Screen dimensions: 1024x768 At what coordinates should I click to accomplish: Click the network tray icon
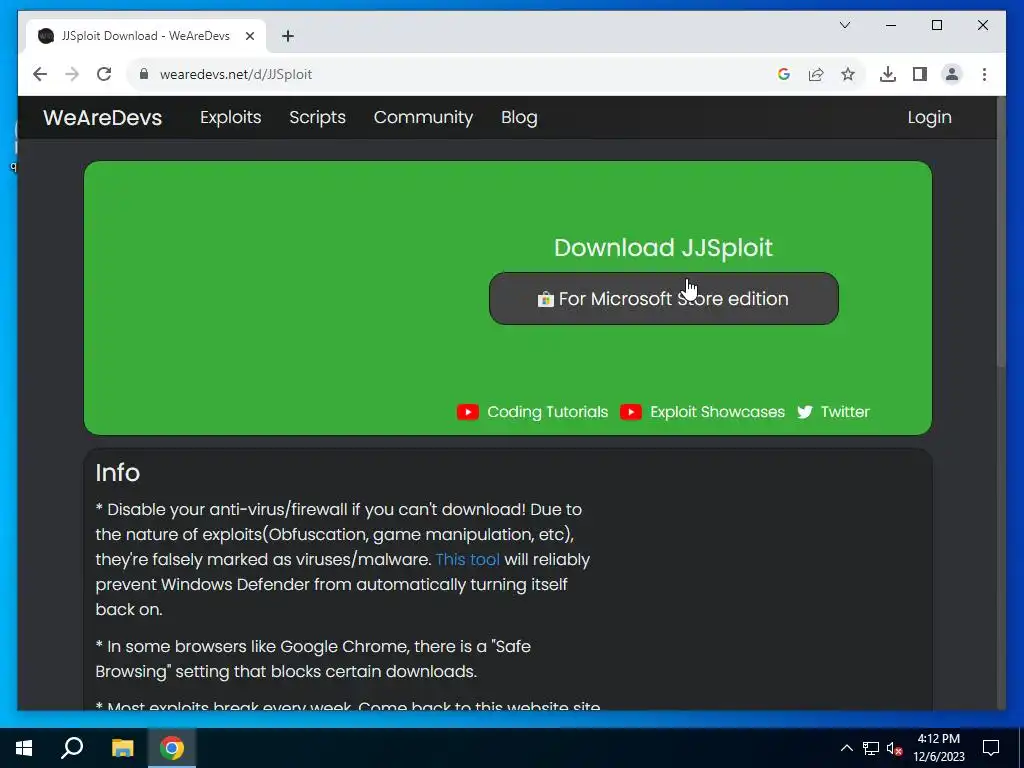pos(871,748)
